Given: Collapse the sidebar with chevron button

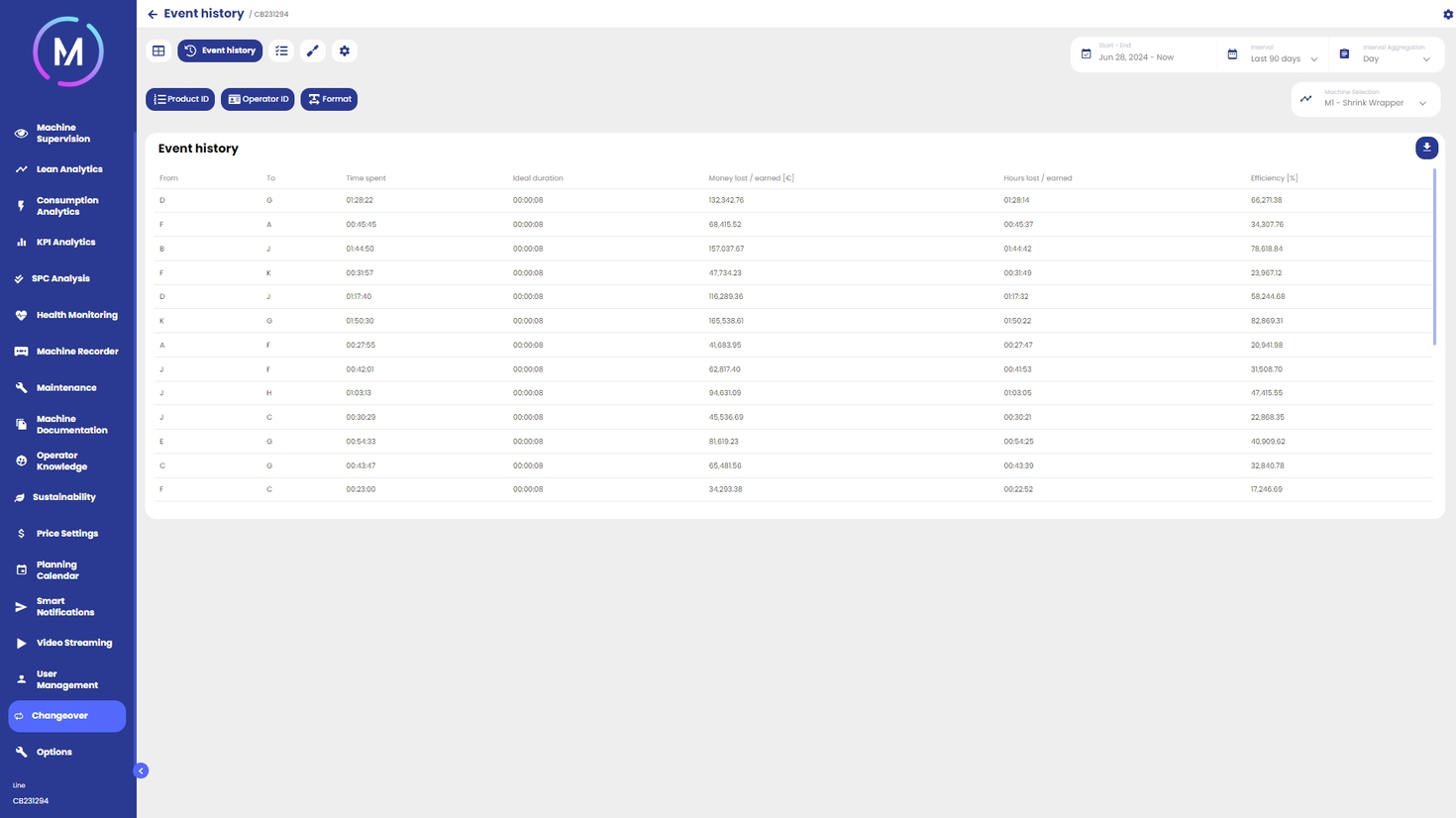Looking at the screenshot, I should pos(141,770).
